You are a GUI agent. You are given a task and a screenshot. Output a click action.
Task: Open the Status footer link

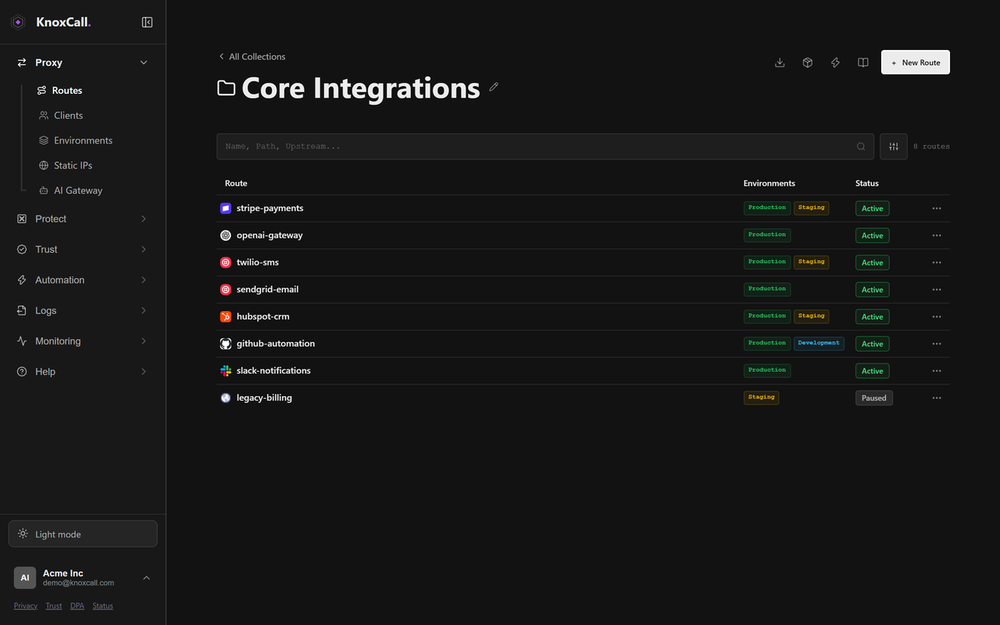(103, 606)
